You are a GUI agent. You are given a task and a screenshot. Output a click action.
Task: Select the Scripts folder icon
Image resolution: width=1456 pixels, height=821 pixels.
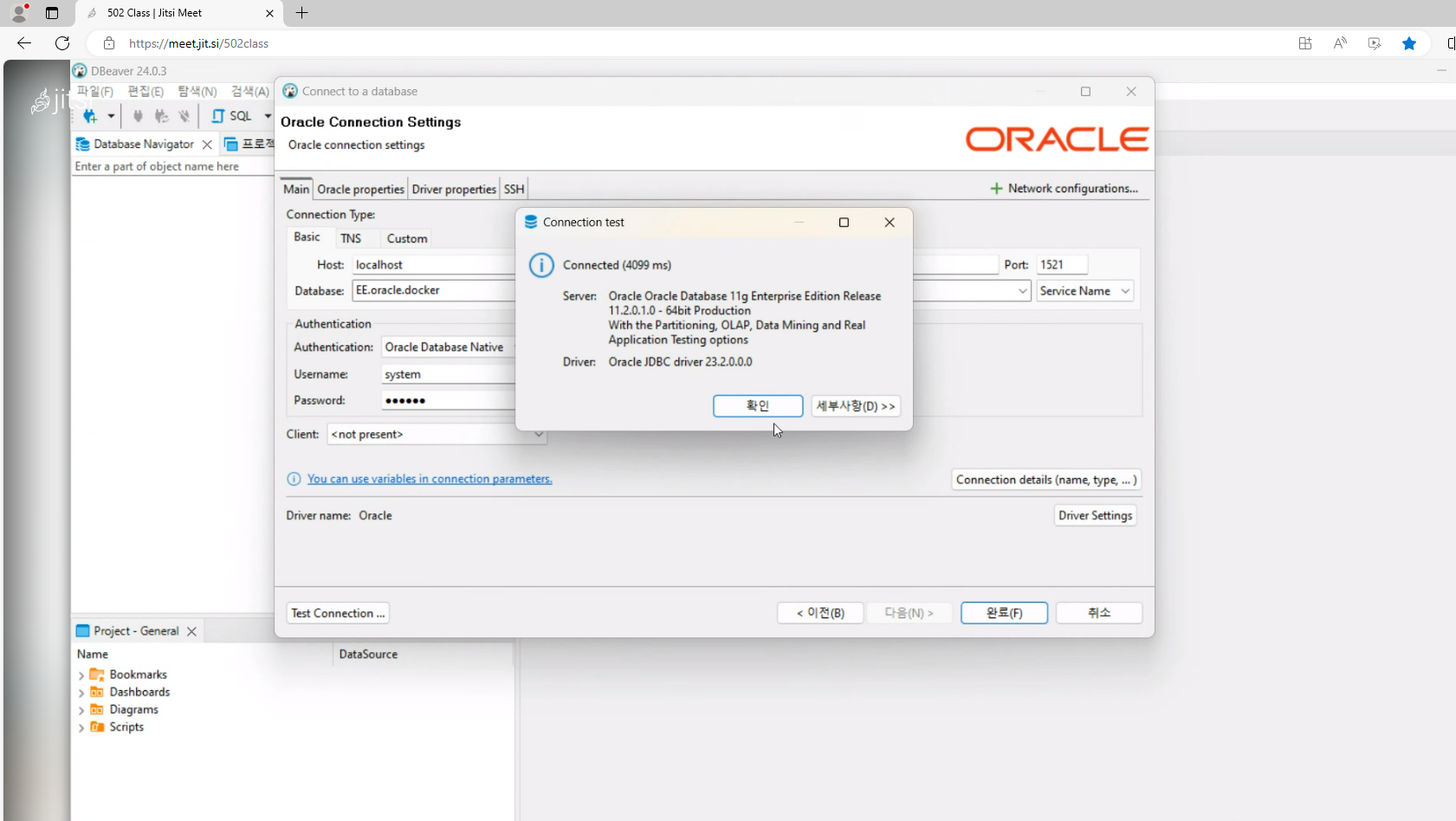pos(97,727)
